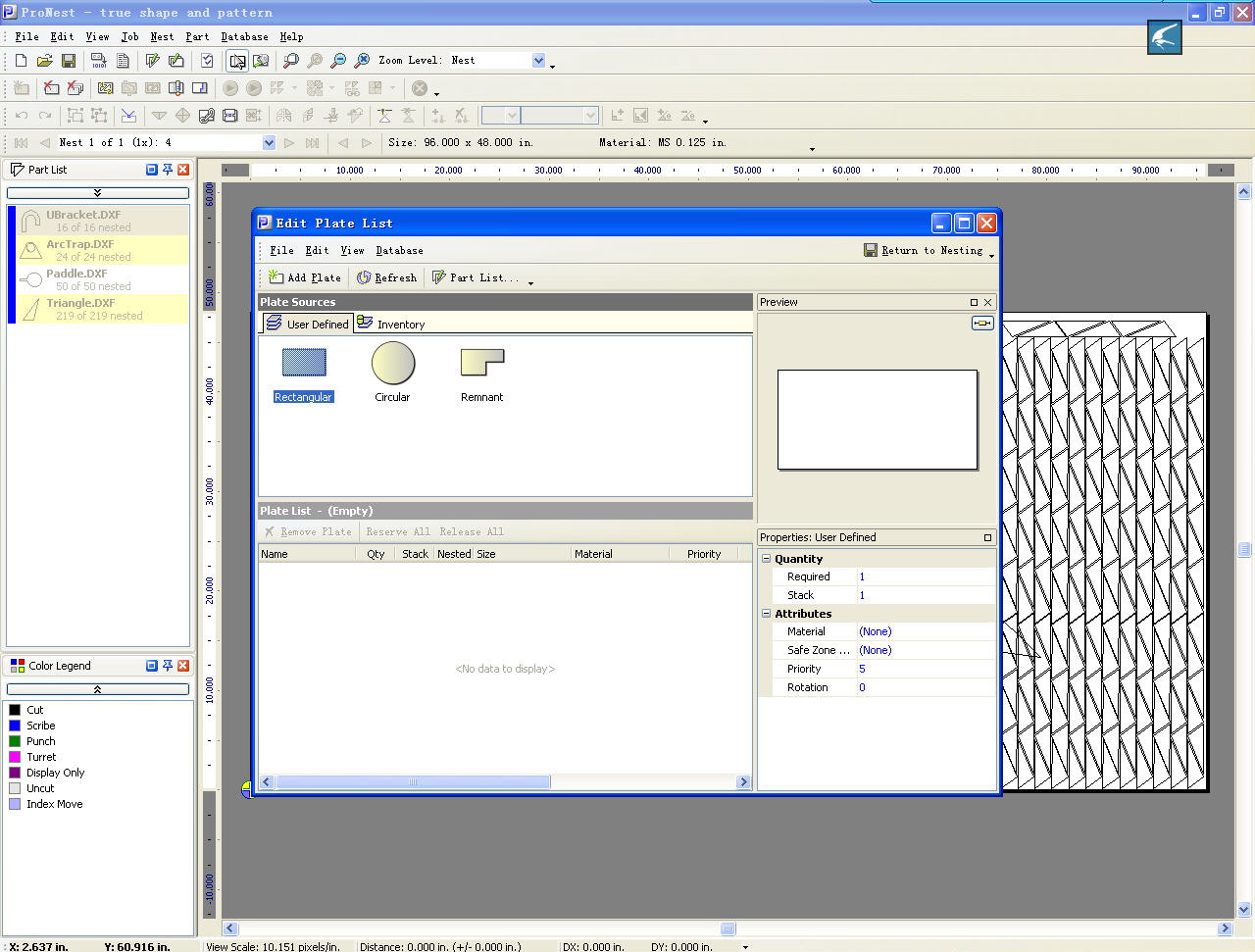
Task: Toggle maximize of the Properties pane
Action: pos(987,537)
